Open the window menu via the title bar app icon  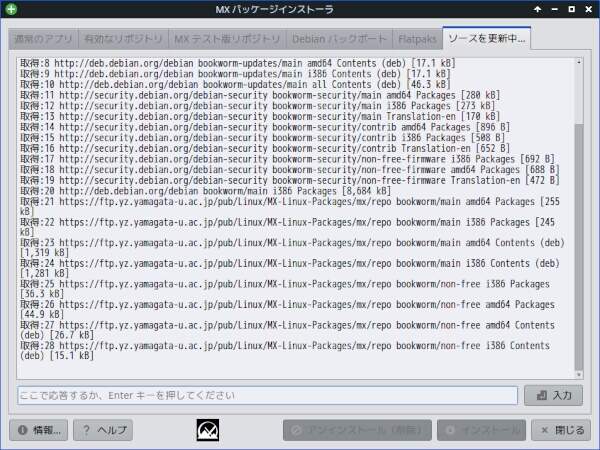11,10
